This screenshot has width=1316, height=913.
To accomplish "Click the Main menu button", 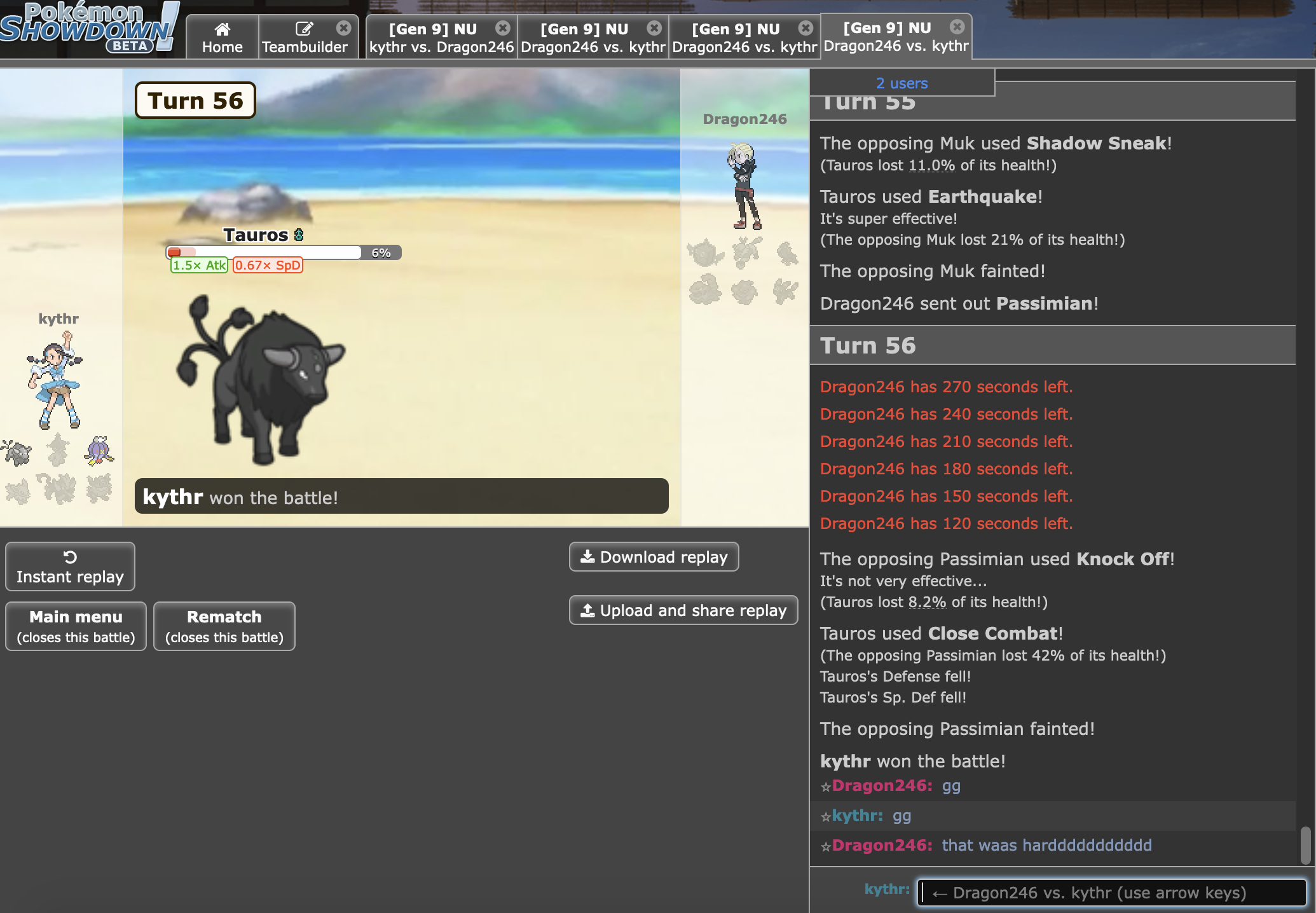I will pos(76,626).
